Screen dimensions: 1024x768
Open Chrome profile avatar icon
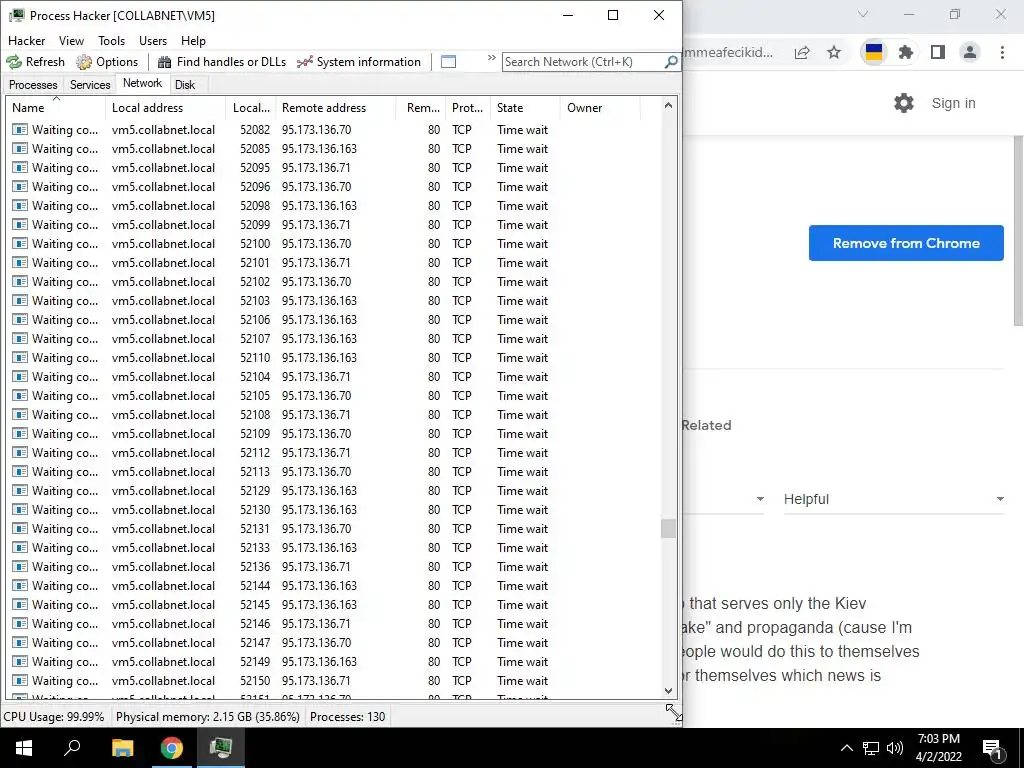pos(970,52)
